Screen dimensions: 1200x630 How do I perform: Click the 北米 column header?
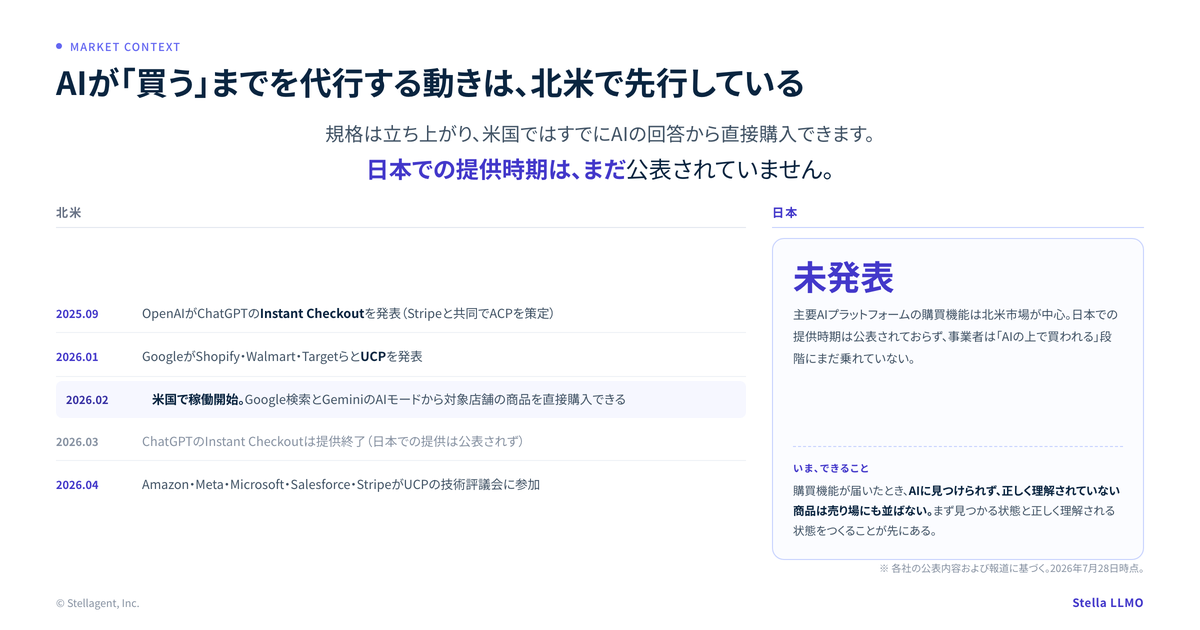pyautogui.click(x=69, y=213)
